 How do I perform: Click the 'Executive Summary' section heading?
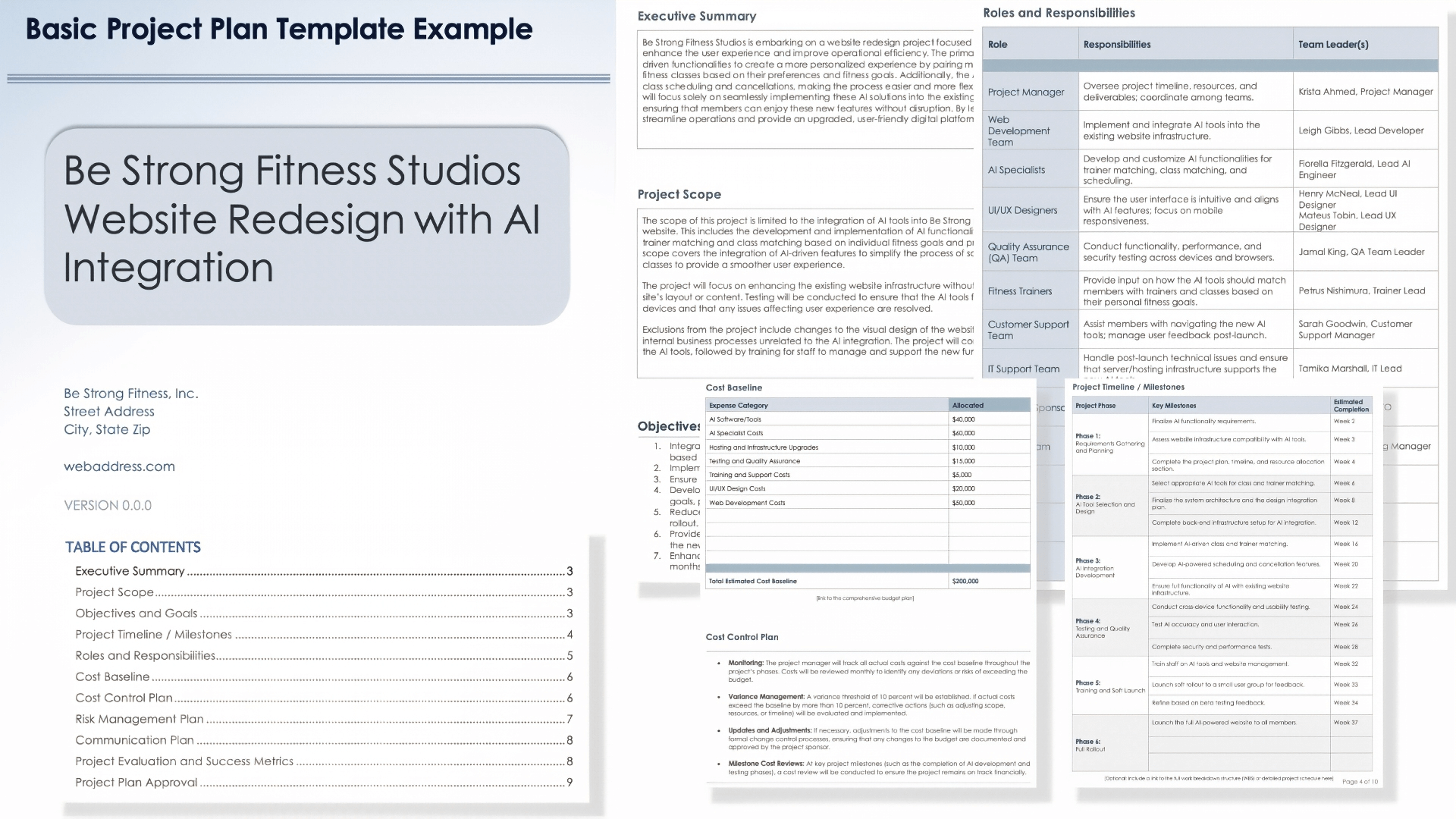click(696, 16)
